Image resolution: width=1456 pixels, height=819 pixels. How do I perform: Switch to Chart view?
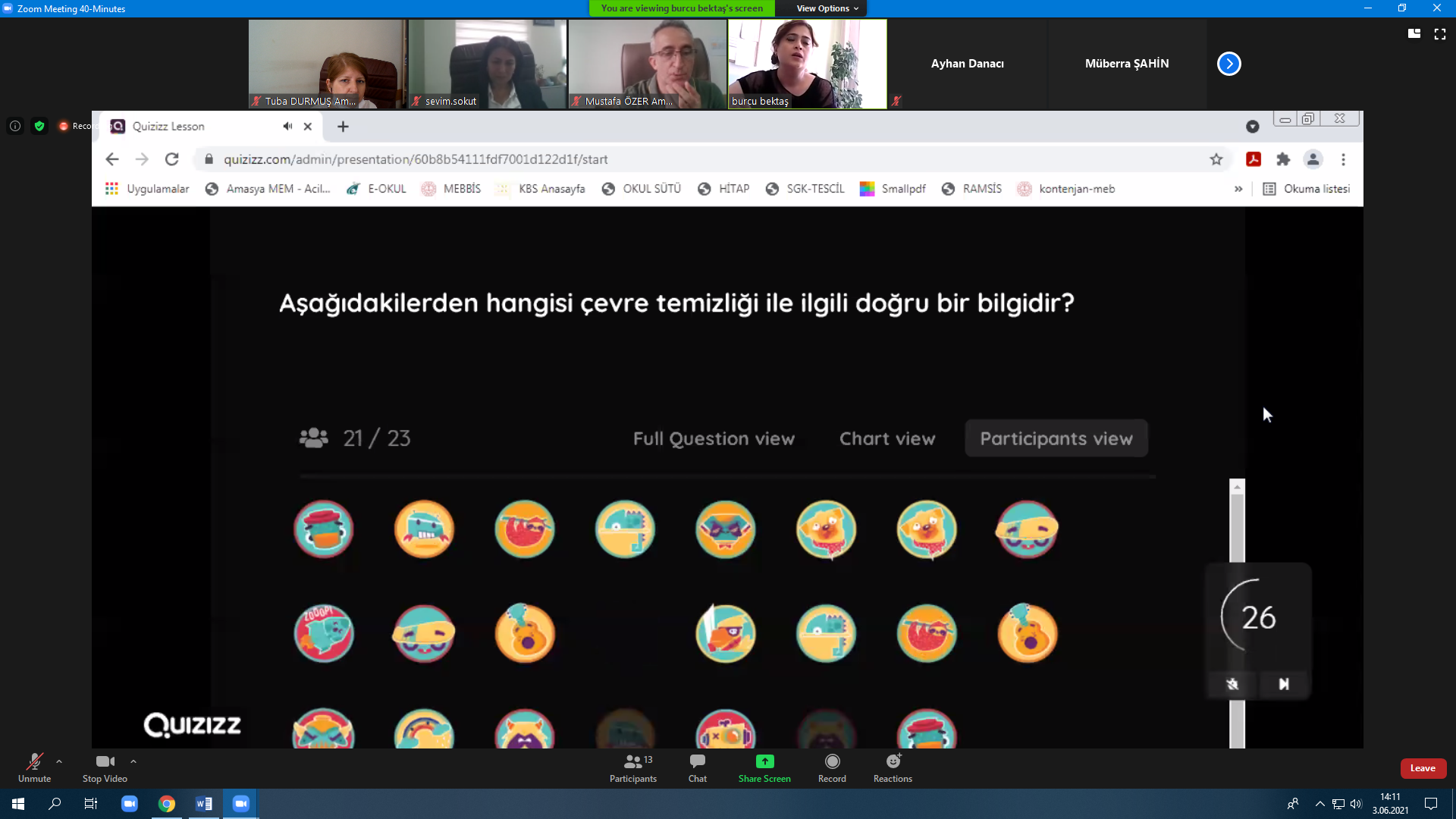pos(888,438)
